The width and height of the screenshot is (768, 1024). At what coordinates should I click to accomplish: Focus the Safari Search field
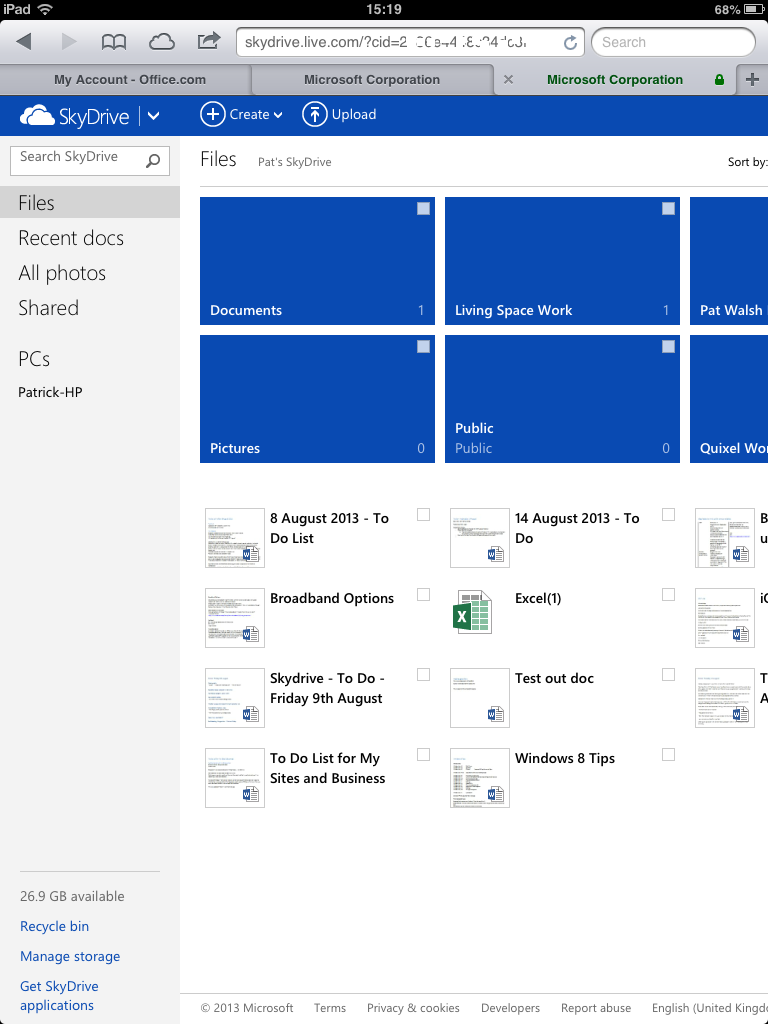pyautogui.click(x=673, y=42)
